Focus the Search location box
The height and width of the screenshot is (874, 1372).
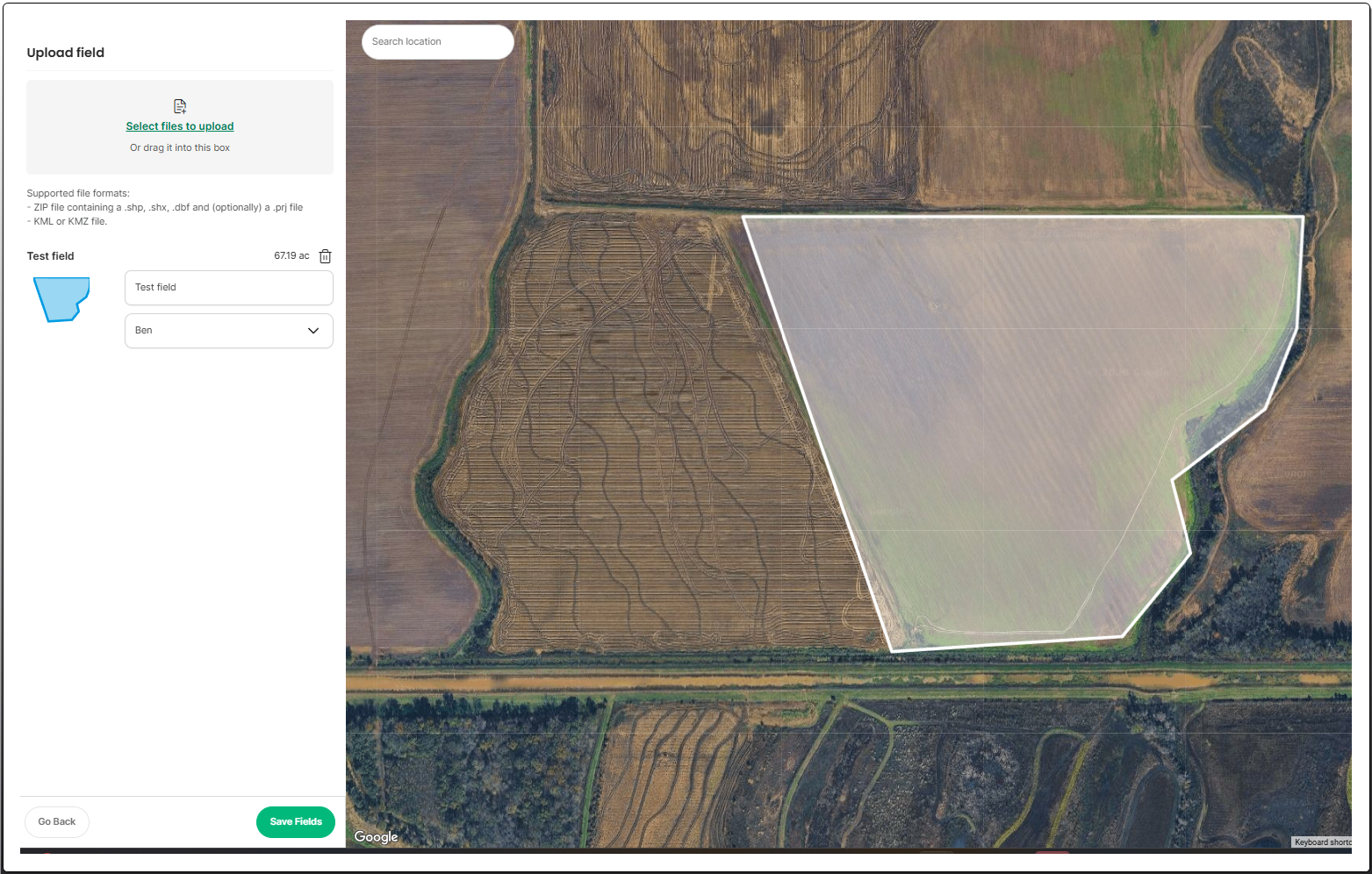coord(437,42)
